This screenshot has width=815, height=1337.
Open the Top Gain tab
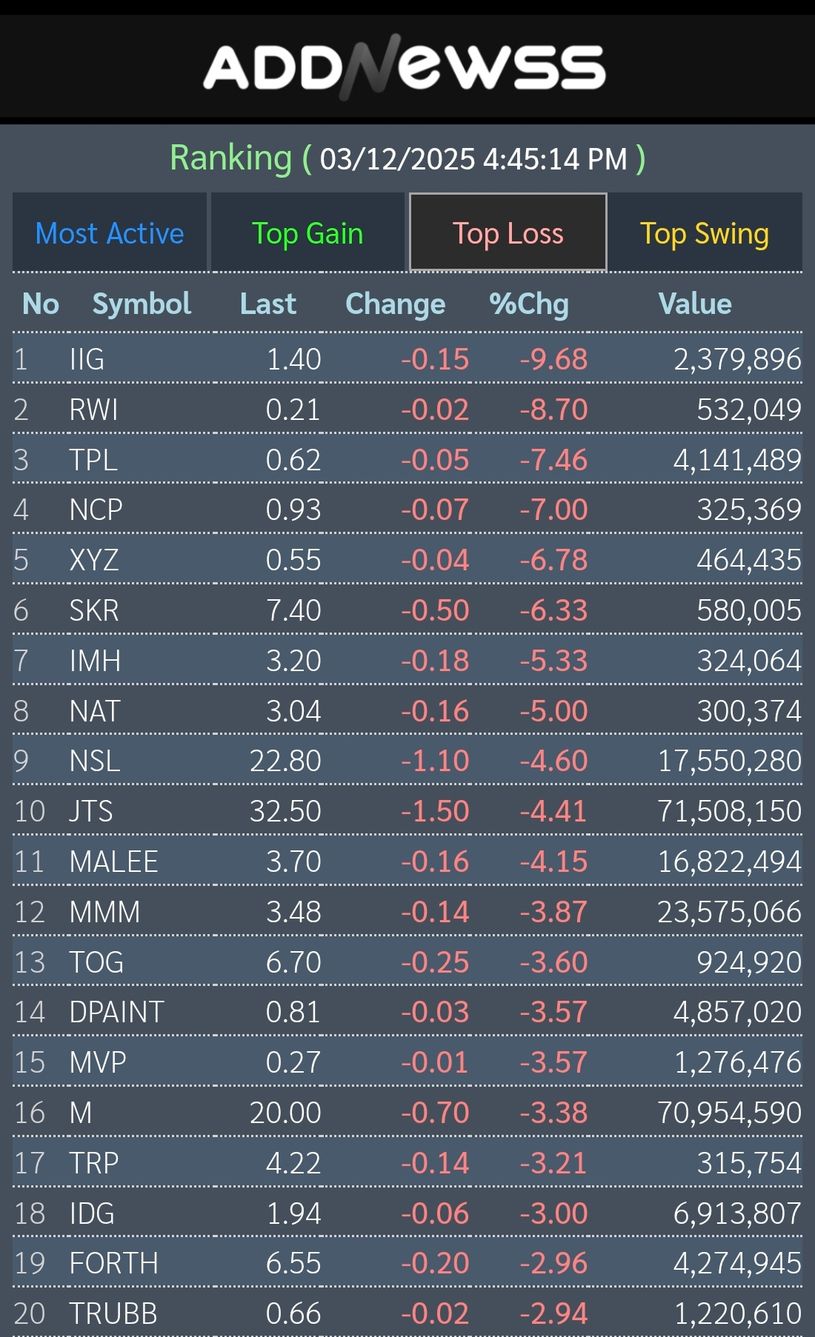(x=307, y=233)
